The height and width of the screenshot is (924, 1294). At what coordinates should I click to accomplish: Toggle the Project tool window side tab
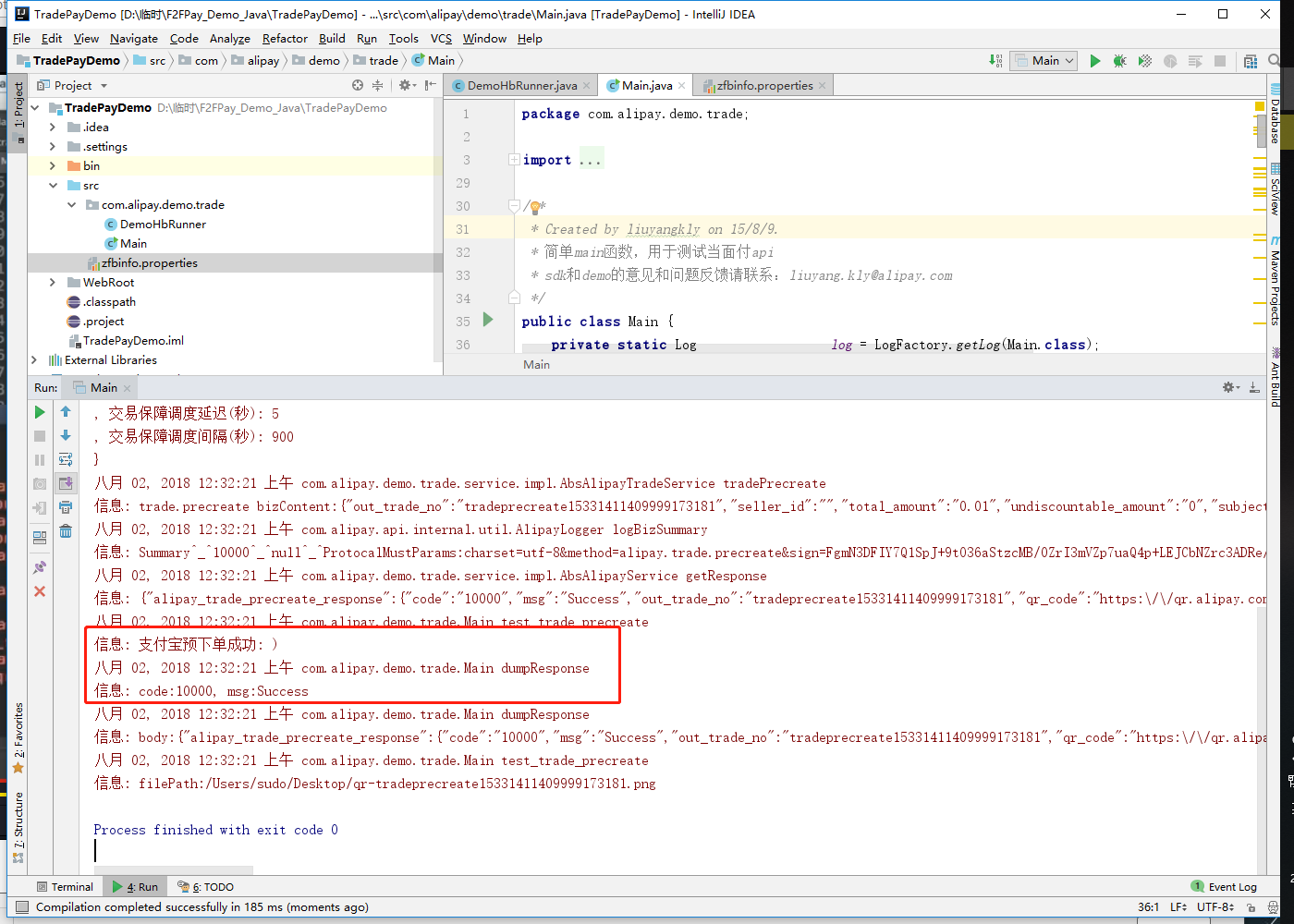tap(18, 106)
